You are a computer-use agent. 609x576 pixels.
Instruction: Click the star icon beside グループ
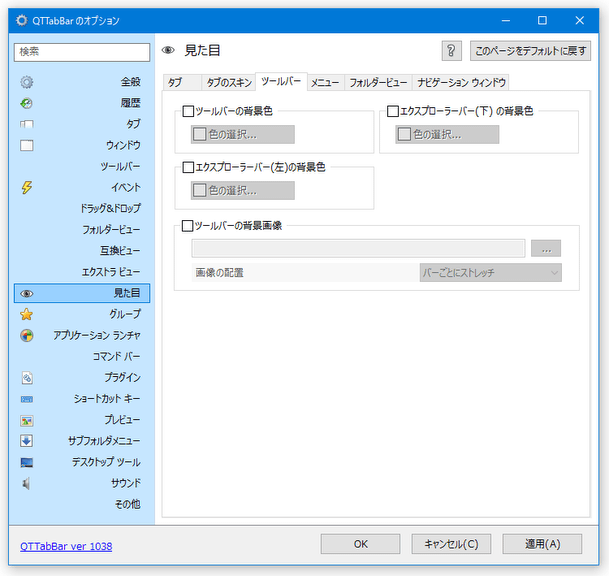click(x=26, y=314)
